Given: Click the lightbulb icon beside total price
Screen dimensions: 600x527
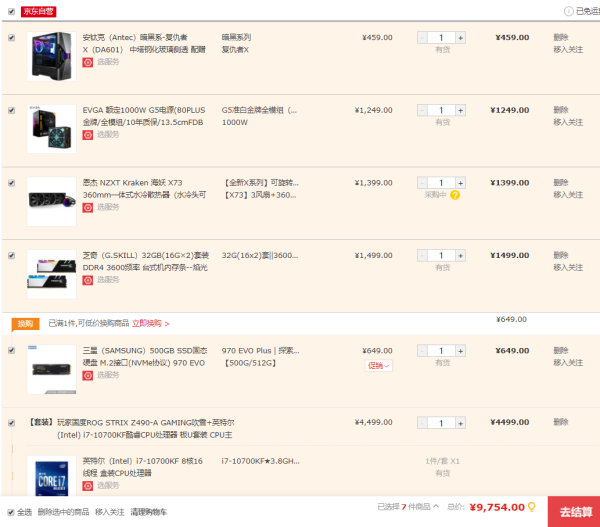Looking at the screenshot, I should pos(532,507).
